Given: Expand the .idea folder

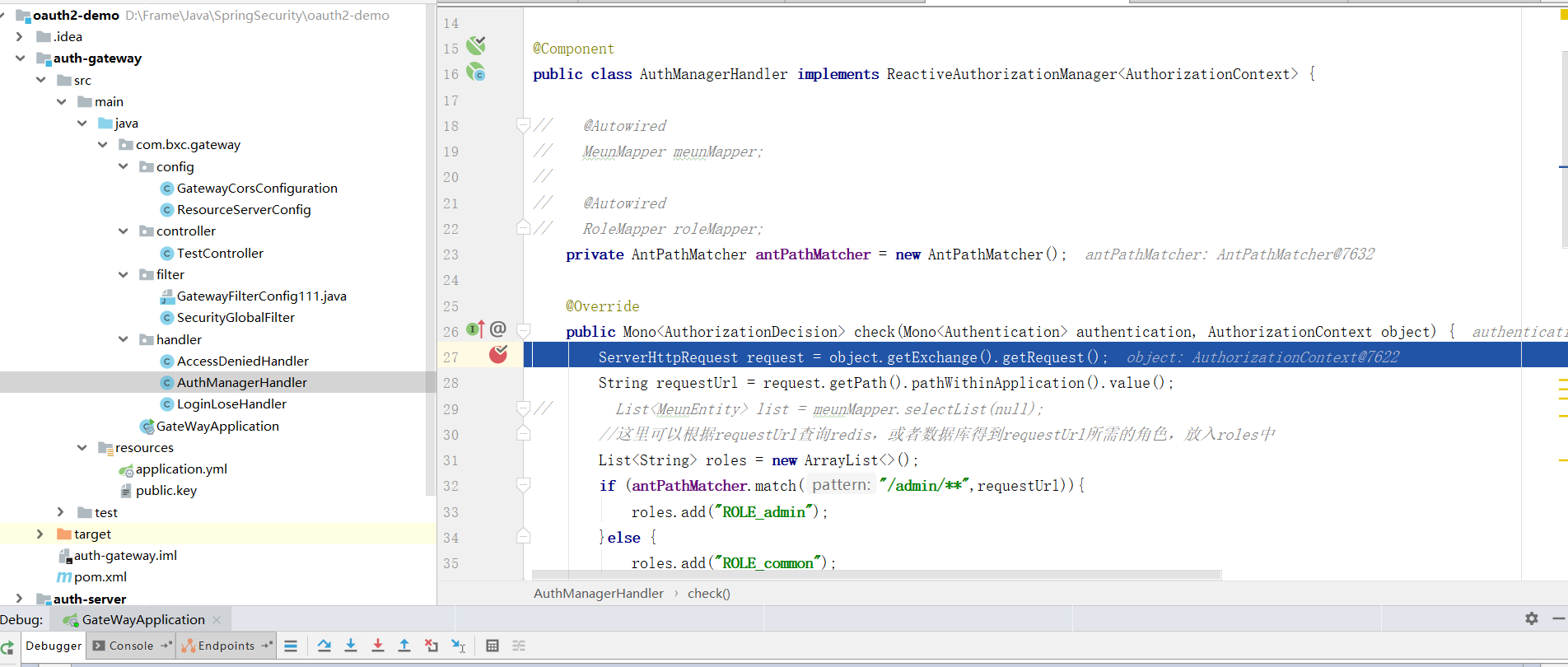Looking at the screenshot, I should (21, 36).
